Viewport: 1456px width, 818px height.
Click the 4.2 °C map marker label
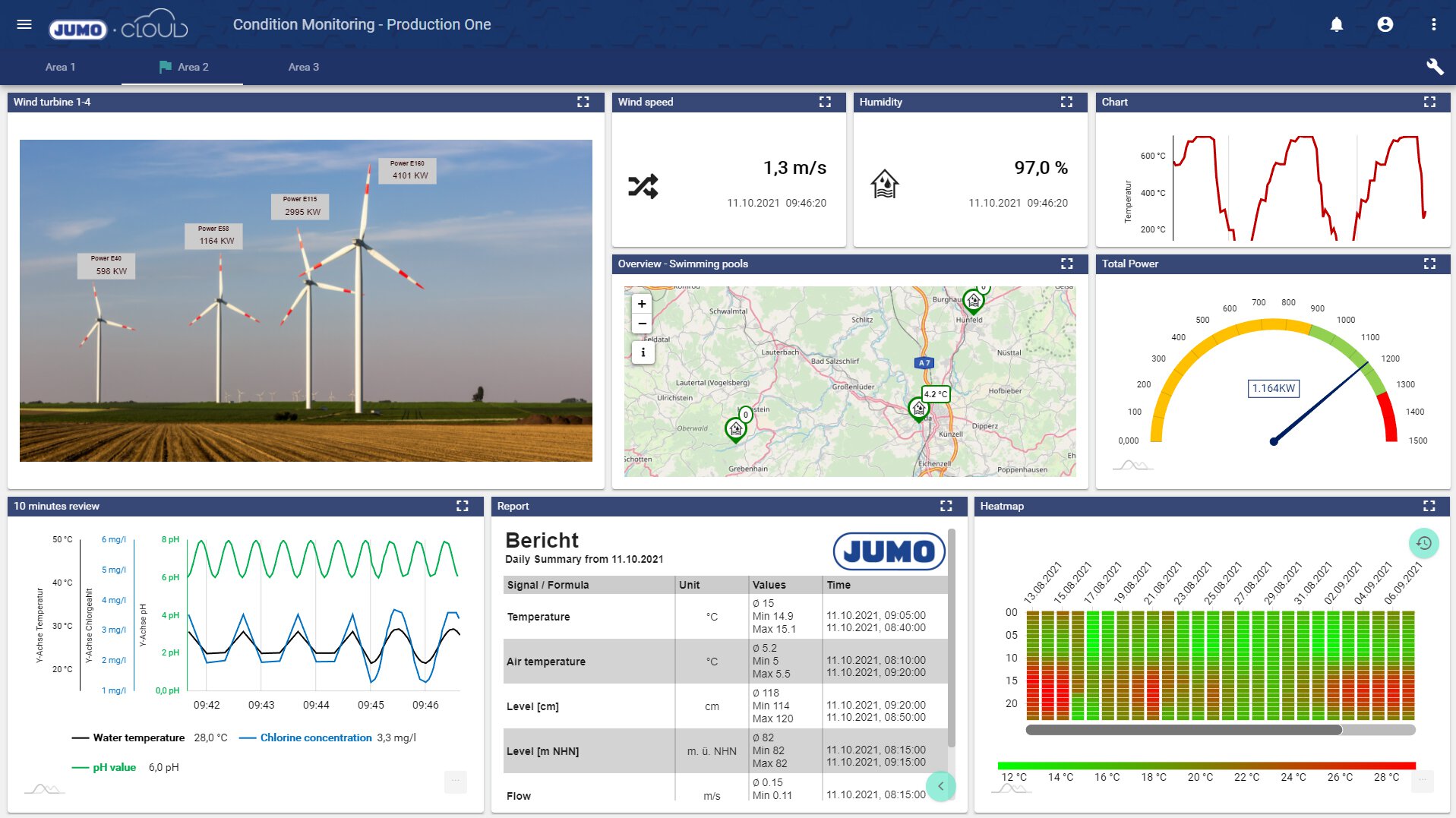click(935, 394)
